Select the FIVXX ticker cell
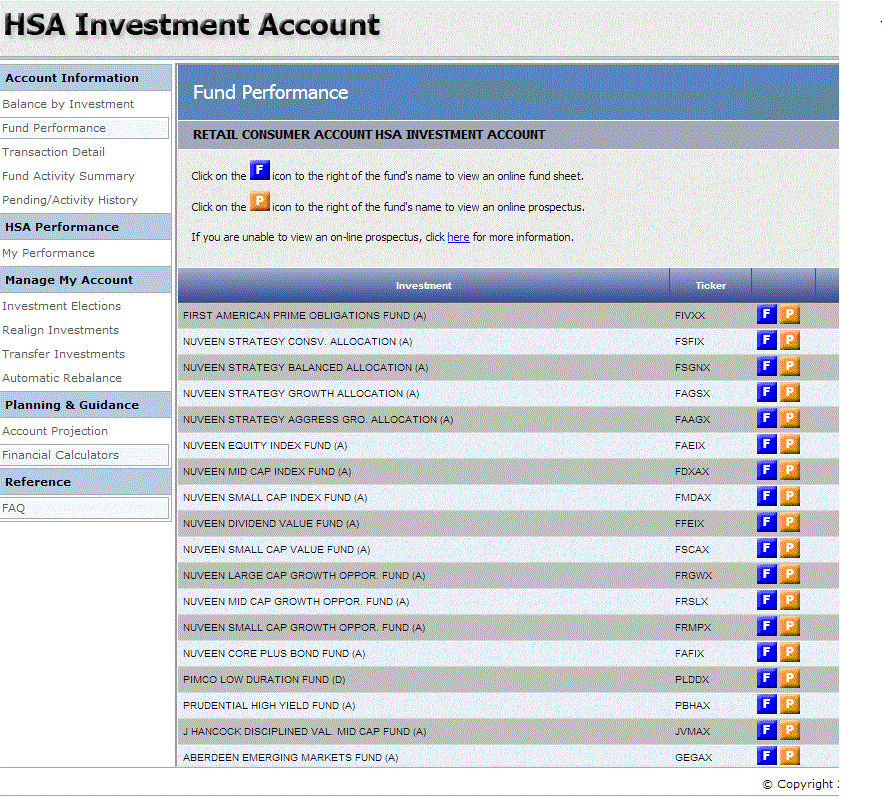 (690, 316)
